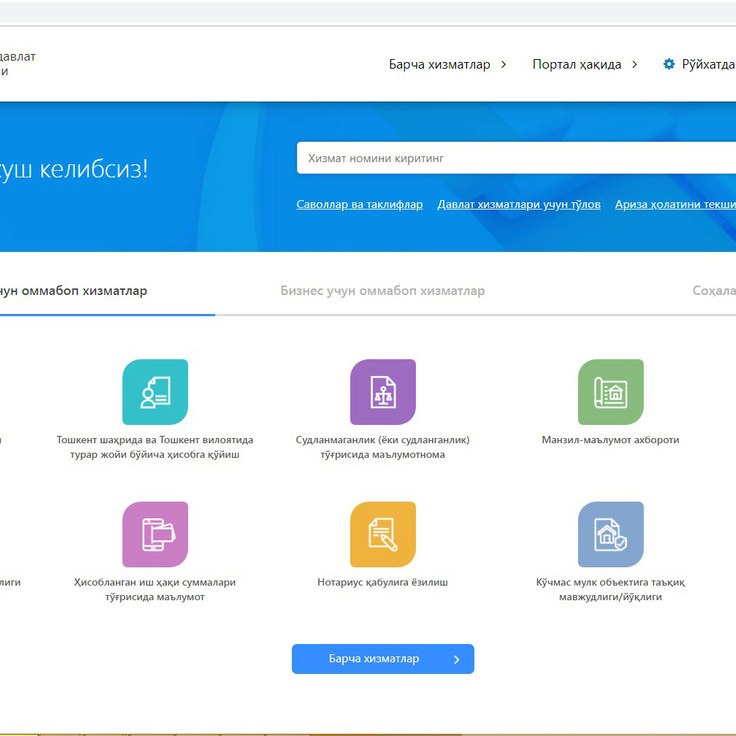The height and width of the screenshot is (736, 736).
Task: Click the Кўчмас мулк объекти icon
Action: (x=610, y=534)
